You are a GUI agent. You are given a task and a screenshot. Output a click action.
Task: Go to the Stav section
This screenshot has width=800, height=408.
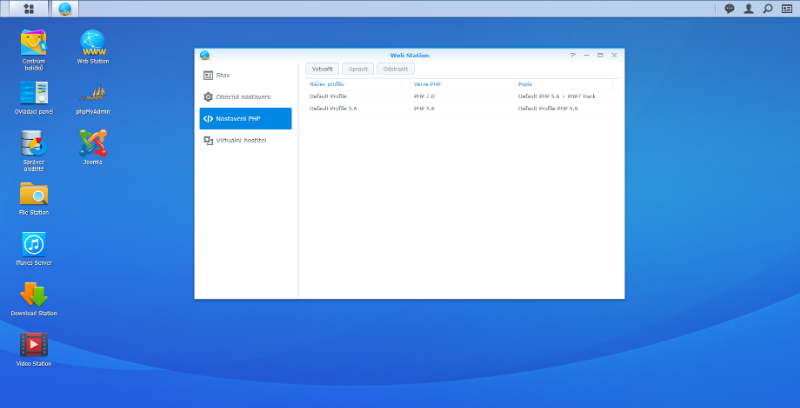pos(245,75)
